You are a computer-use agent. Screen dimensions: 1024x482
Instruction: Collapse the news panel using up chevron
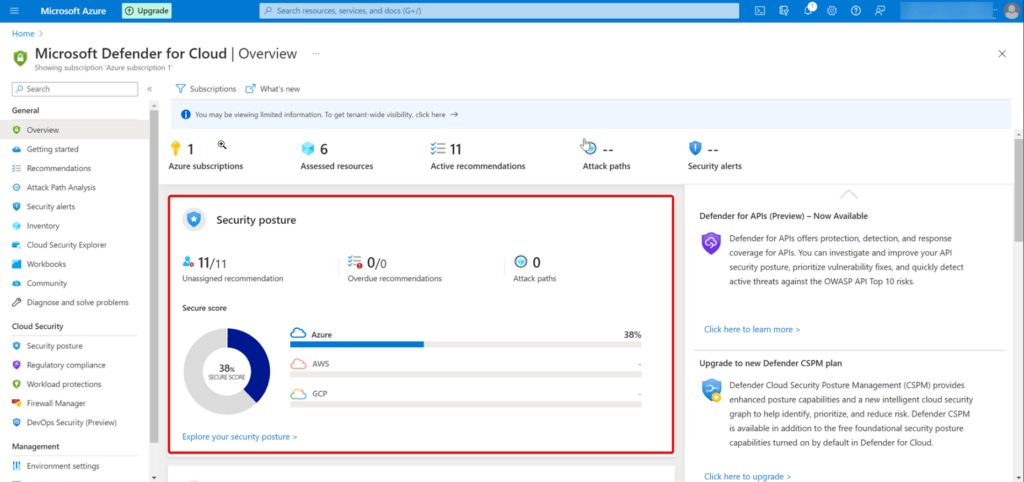tap(848, 194)
